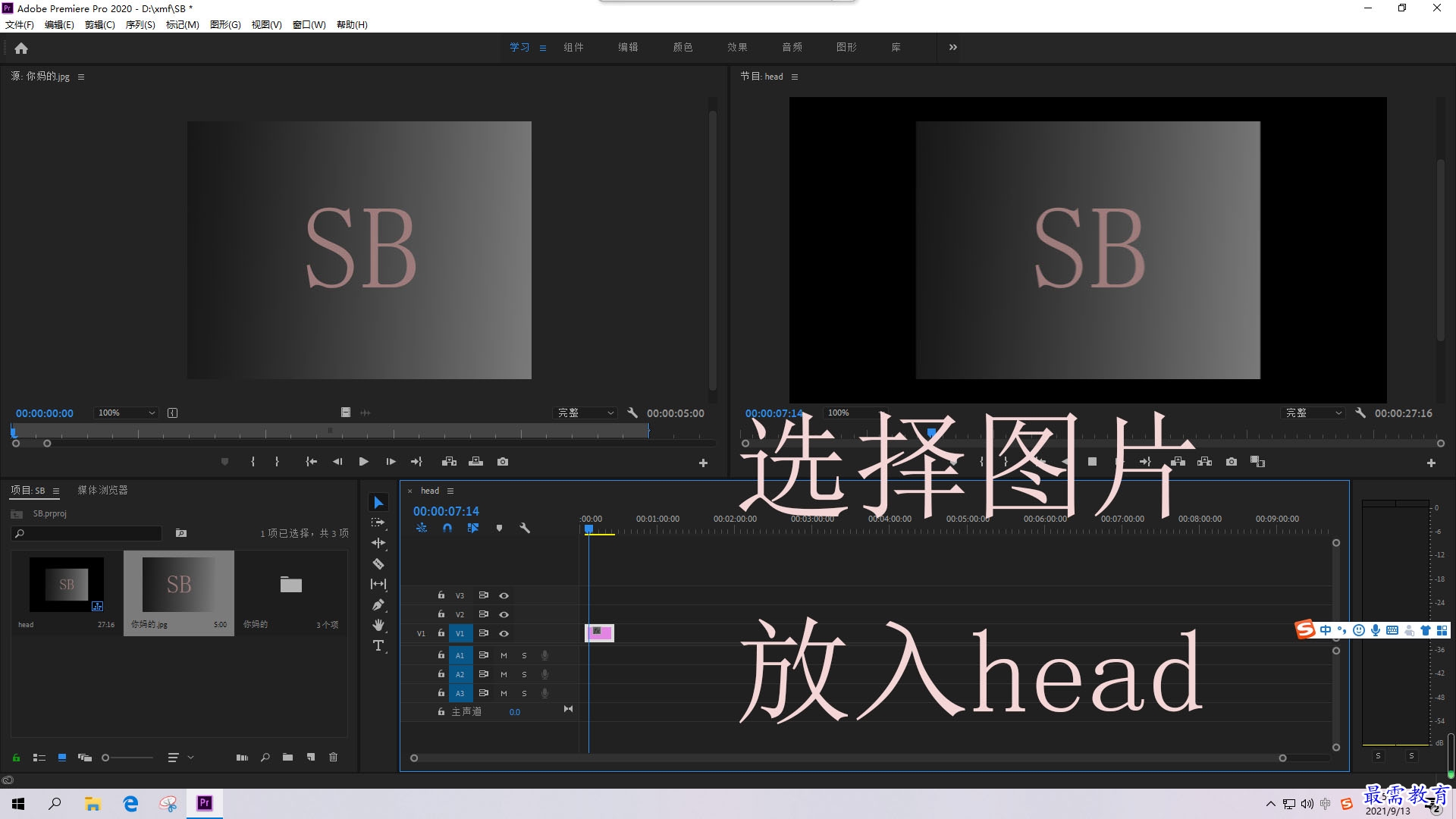
Task: Open program monitor zoom level dropdown
Action: 855,413
